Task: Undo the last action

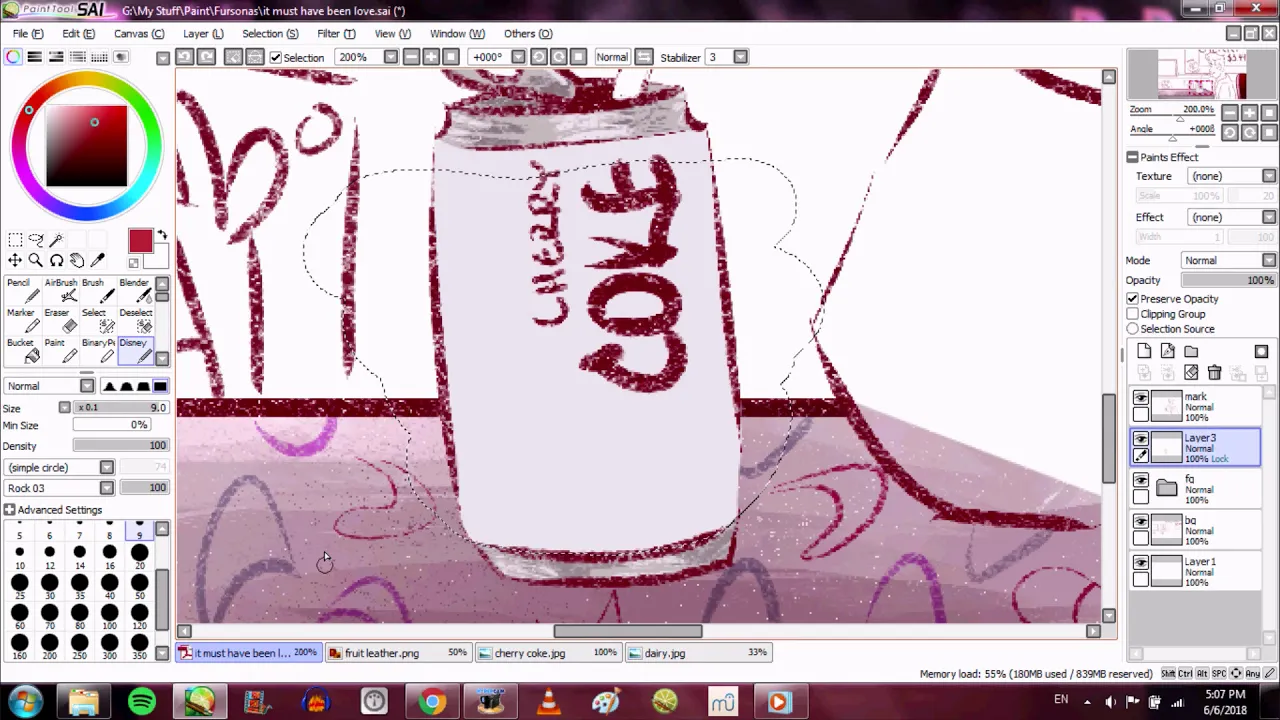Action: (185, 57)
